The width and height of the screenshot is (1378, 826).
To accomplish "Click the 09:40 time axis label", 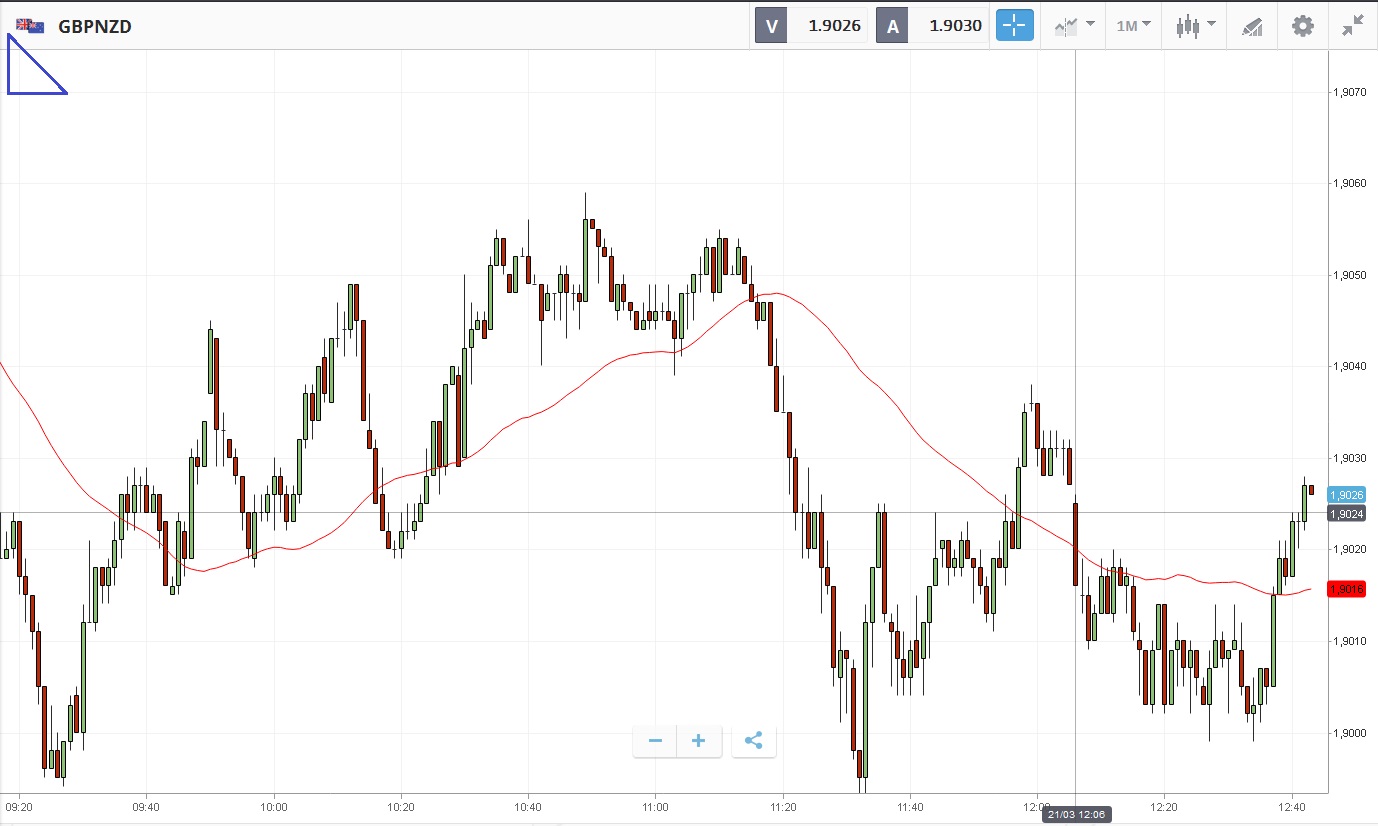I will (x=146, y=806).
